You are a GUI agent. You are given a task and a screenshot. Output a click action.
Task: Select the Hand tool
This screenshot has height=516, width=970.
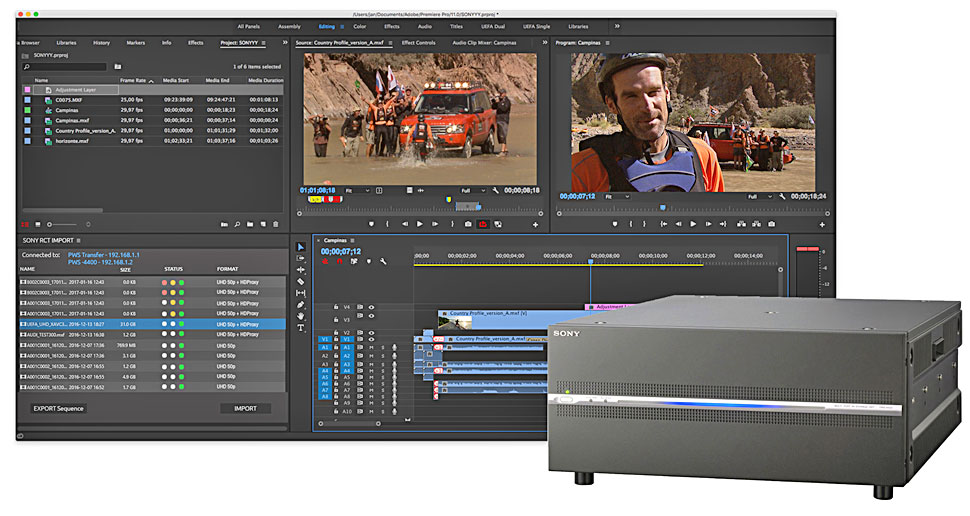tap(301, 316)
